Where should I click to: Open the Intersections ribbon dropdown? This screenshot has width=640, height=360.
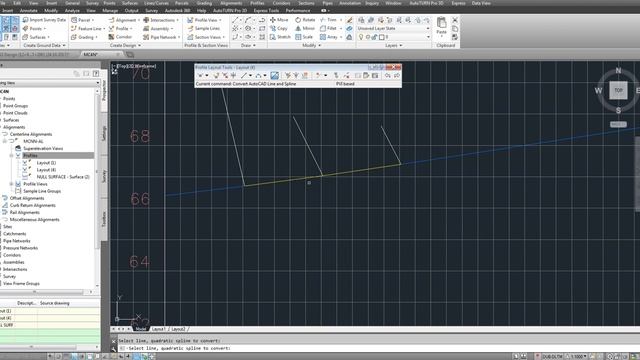click(x=161, y=20)
